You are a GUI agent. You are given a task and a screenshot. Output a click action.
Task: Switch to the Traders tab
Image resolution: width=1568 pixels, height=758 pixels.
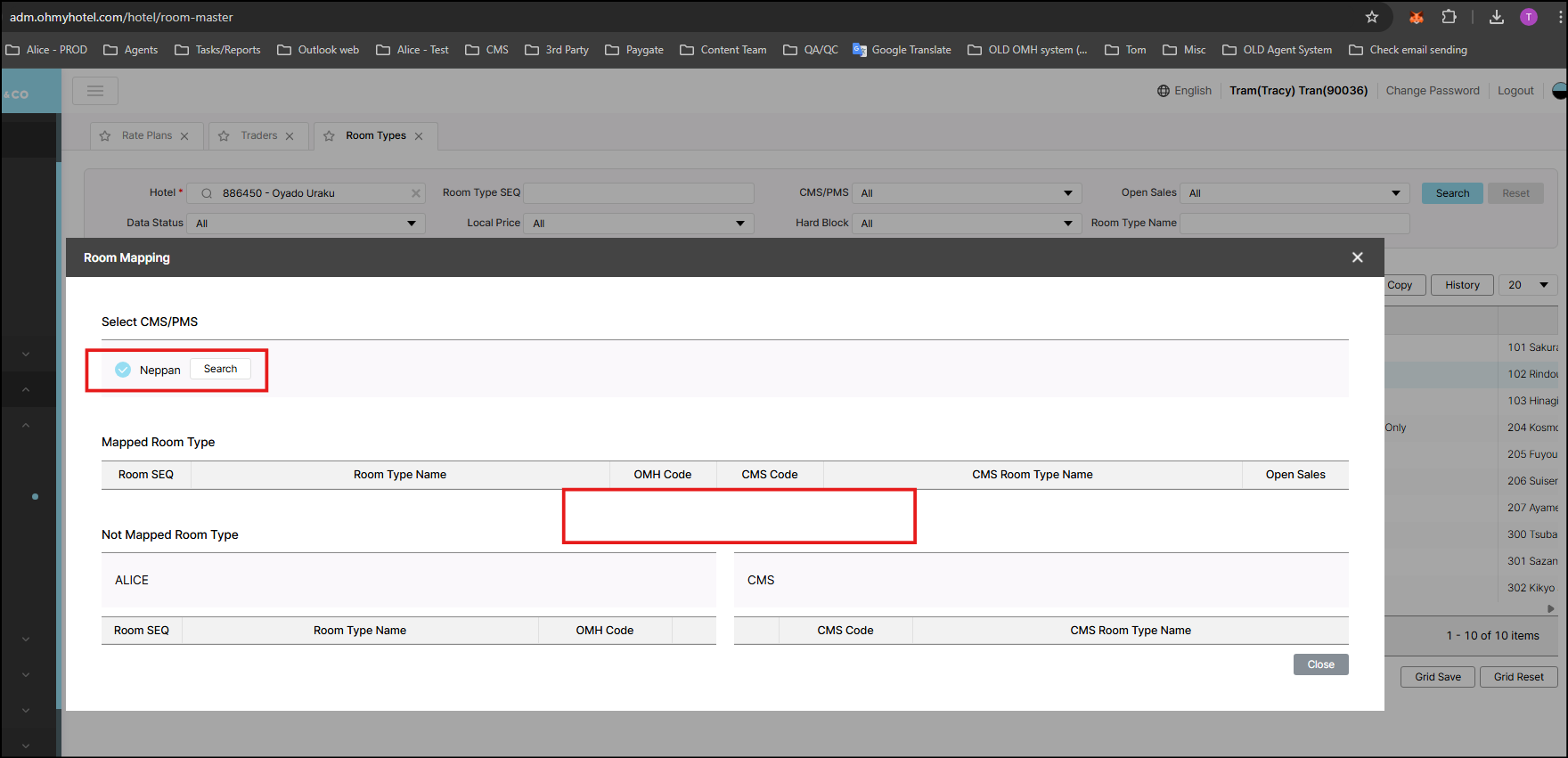pyautogui.click(x=258, y=136)
